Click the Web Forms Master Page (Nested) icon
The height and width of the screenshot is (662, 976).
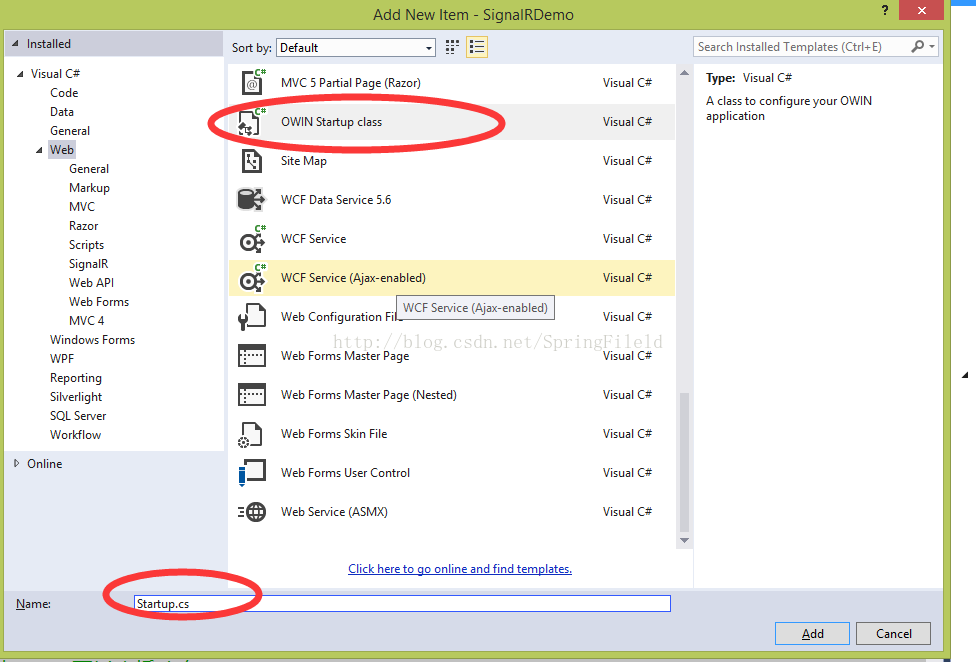tap(252, 394)
